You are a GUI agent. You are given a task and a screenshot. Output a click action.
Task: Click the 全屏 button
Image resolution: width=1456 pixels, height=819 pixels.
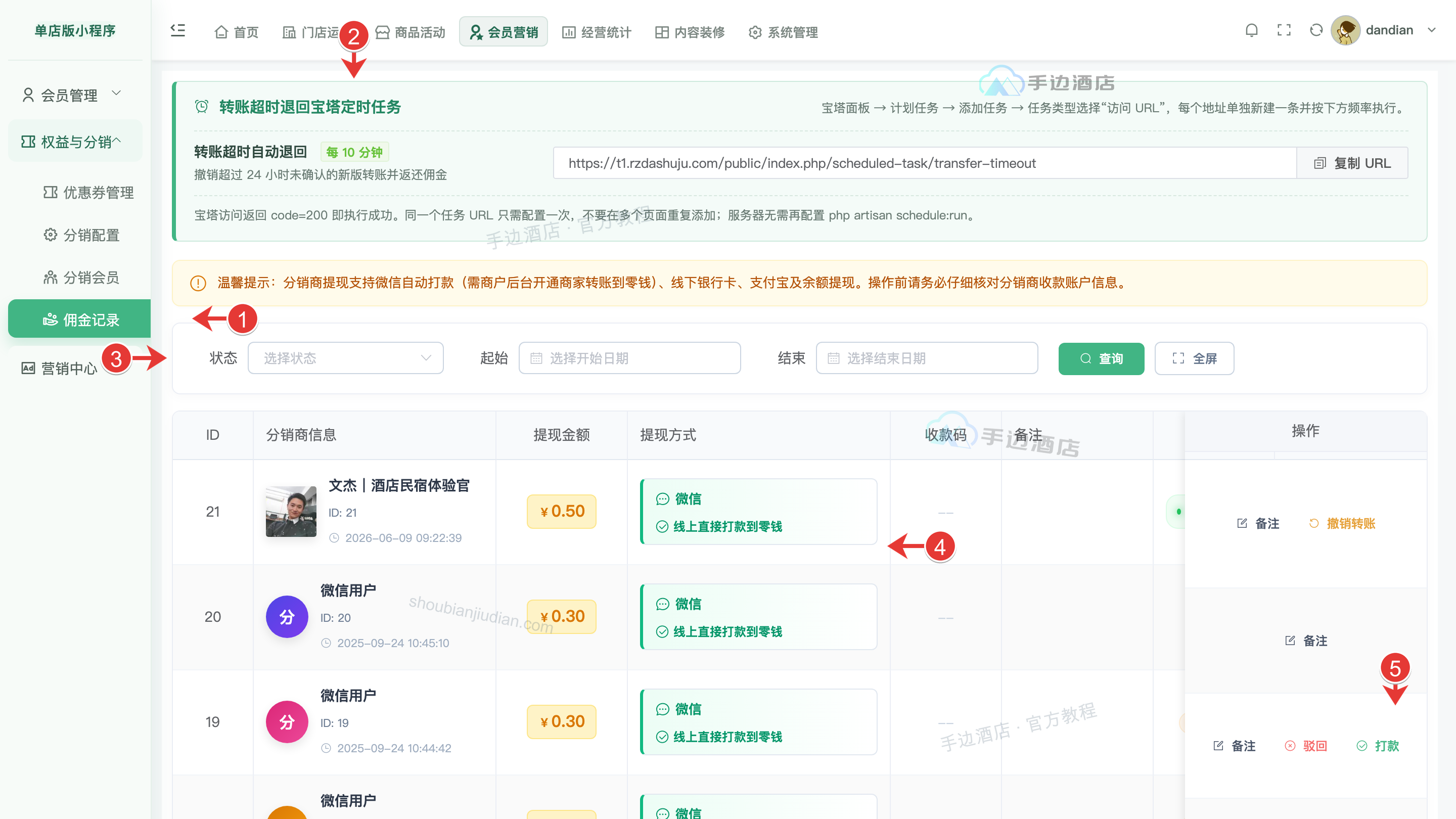[x=1194, y=358]
